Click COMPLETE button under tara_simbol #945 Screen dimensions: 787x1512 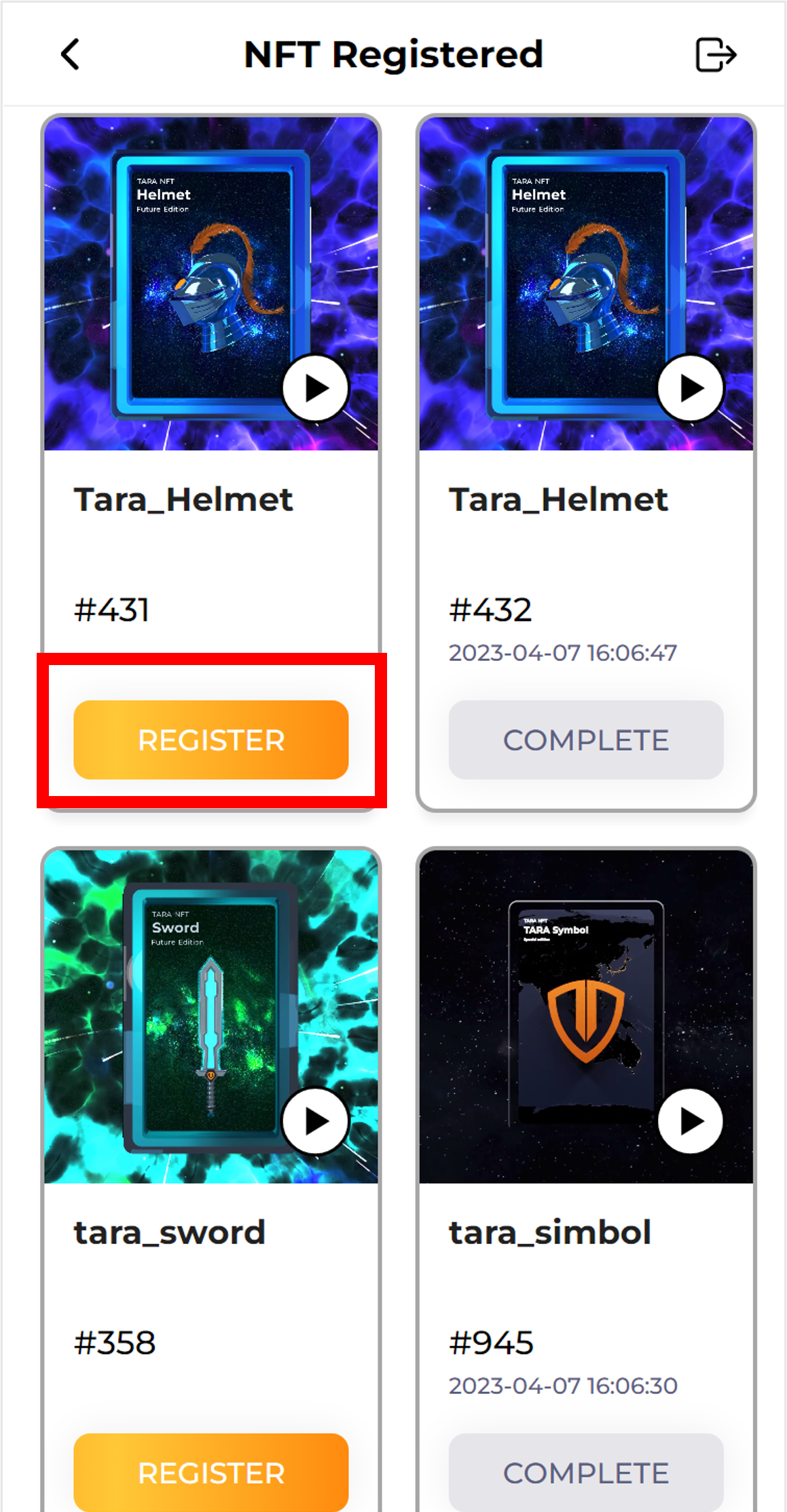(586, 1473)
